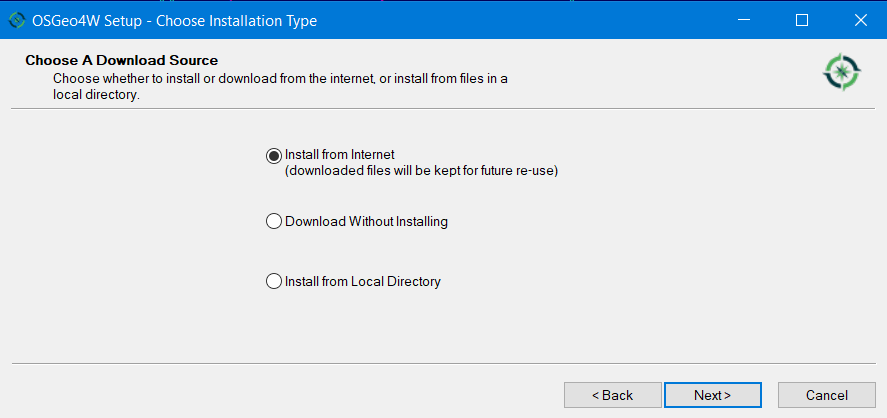Pick the Install from Local Directory radio circle
This screenshot has width=887, height=418.
274,282
